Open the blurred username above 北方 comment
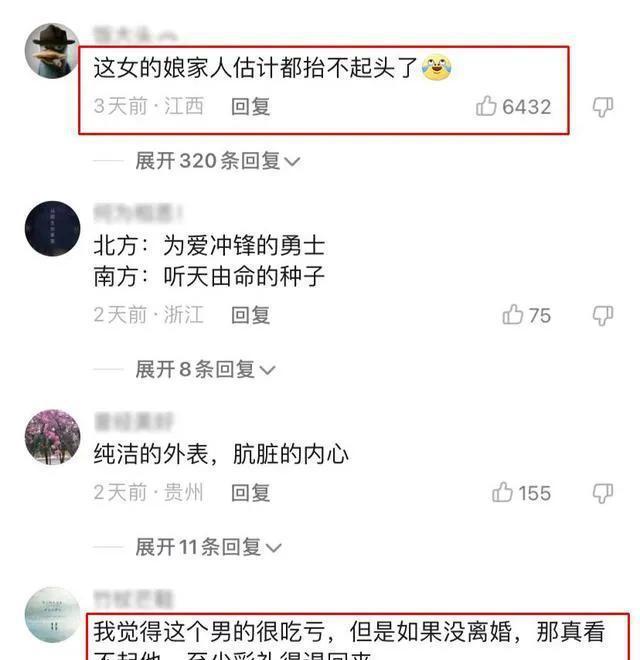This screenshot has width=640, height=660. [x=138, y=213]
